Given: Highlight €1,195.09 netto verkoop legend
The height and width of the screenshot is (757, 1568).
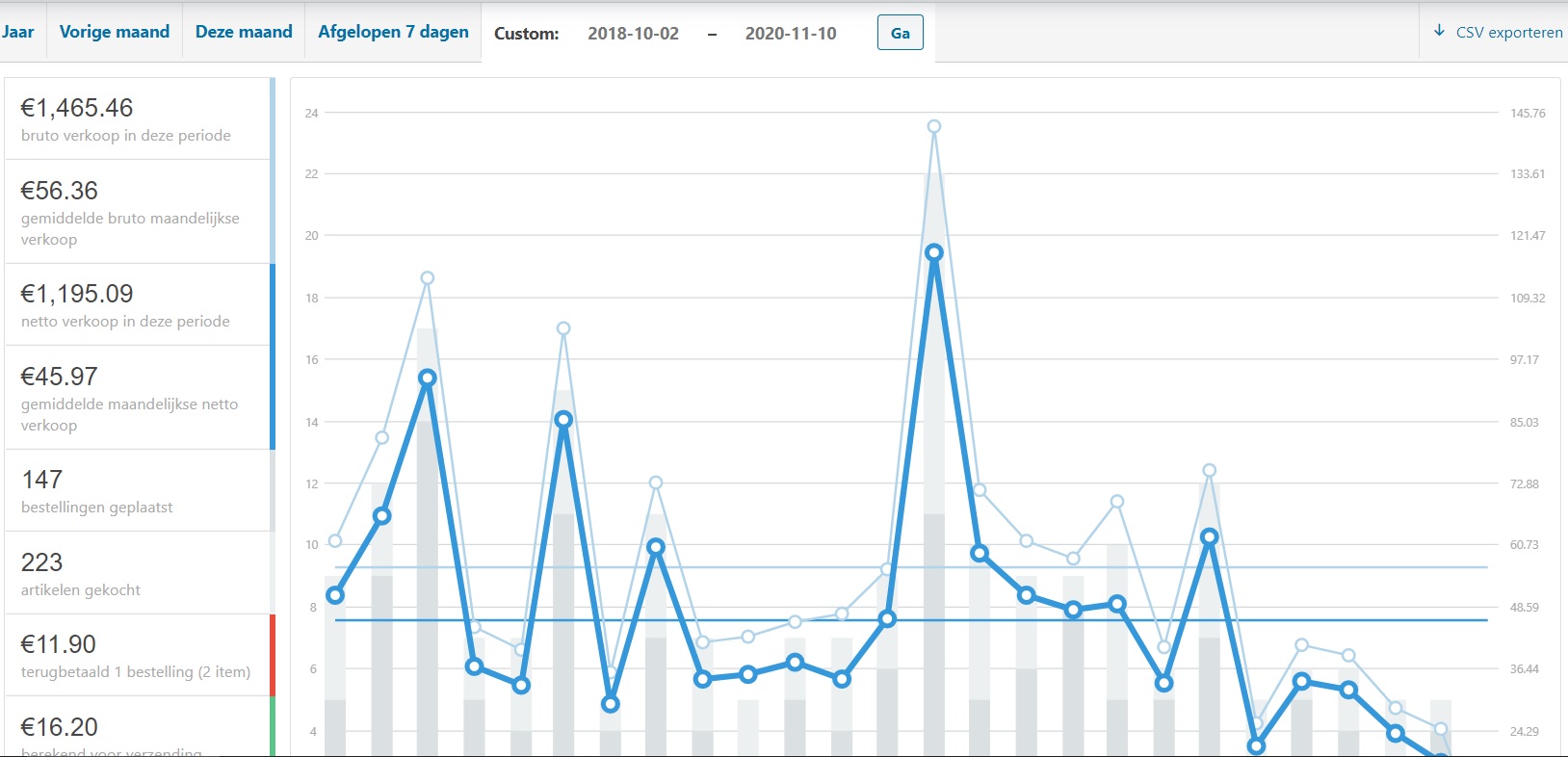Looking at the screenshot, I should 140,304.
